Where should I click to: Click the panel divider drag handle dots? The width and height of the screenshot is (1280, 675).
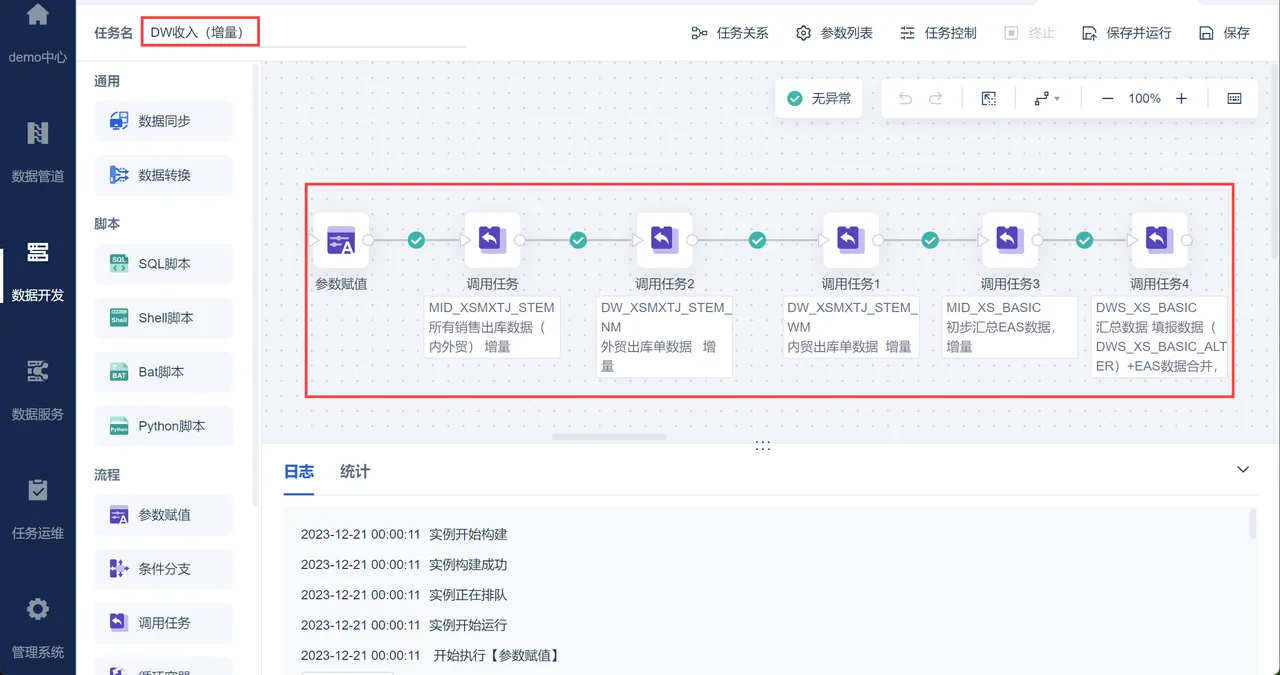[762, 446]
